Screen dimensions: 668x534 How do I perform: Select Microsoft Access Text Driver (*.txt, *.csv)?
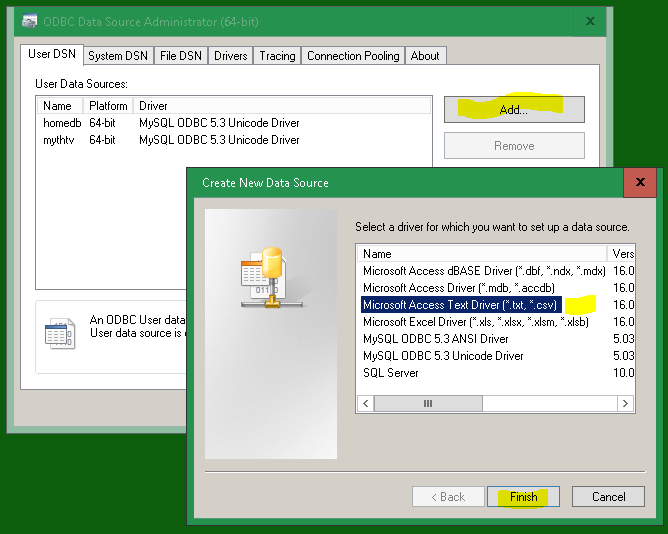click(x=461, y=305)
